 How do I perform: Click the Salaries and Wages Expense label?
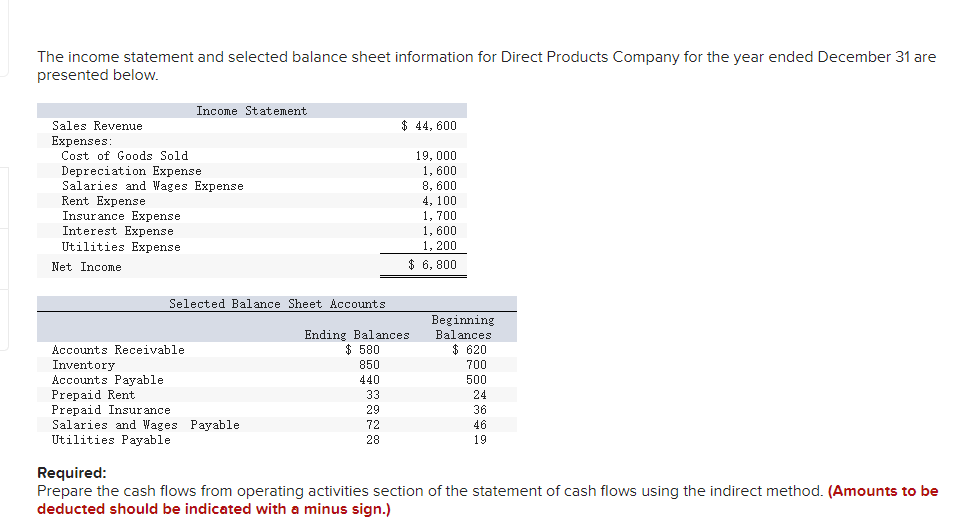(x=153, y=186)
